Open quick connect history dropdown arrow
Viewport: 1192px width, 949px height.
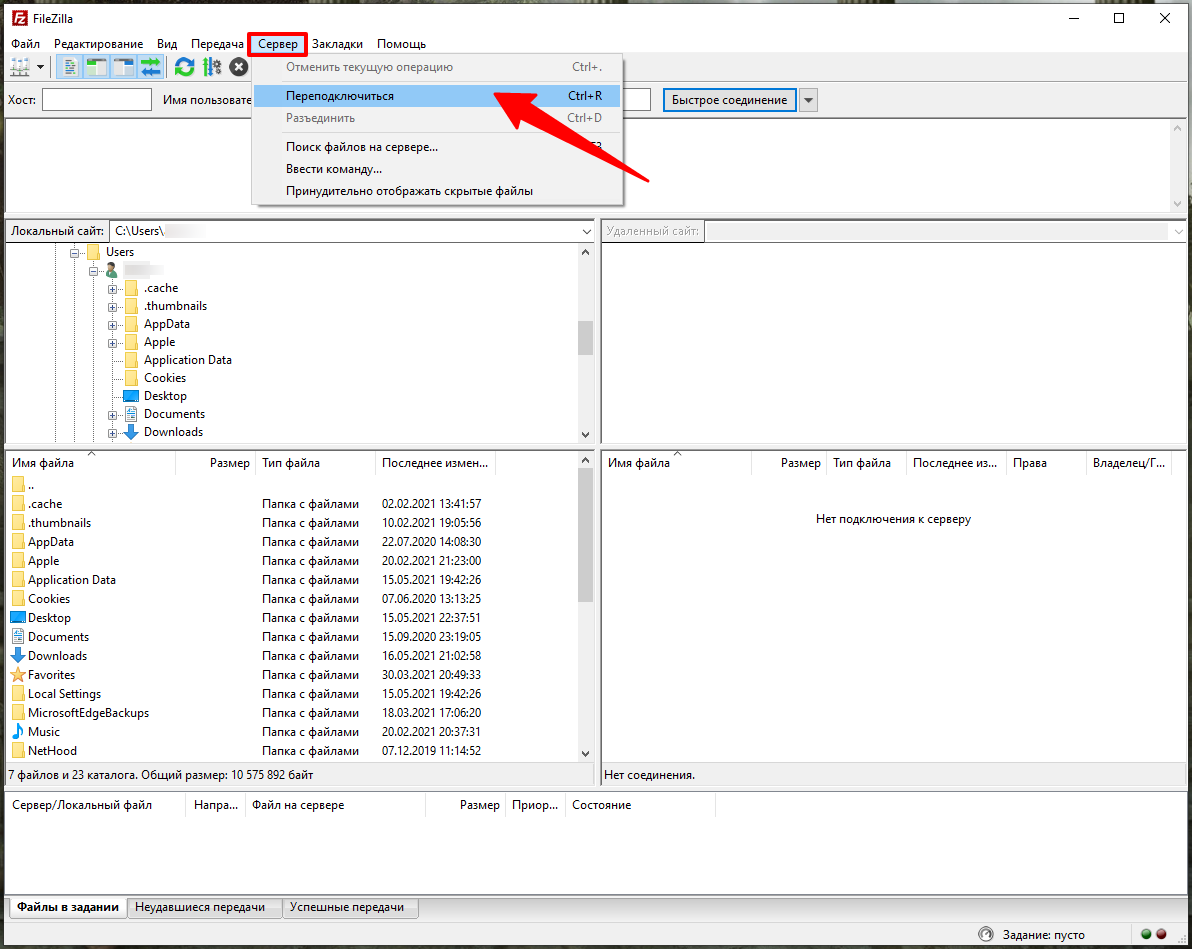[809, 100]
